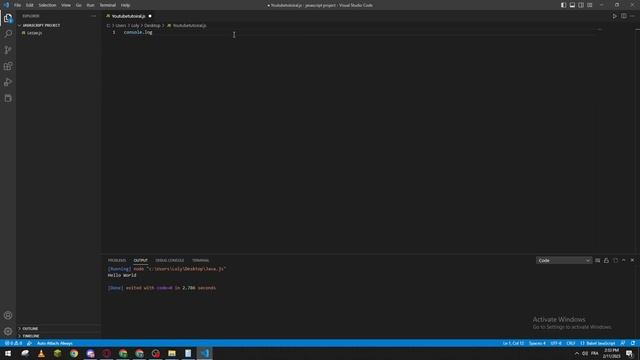Open the Extensions view
The height and width of the screenshot is (360, 640).
(x=8, y=66)
